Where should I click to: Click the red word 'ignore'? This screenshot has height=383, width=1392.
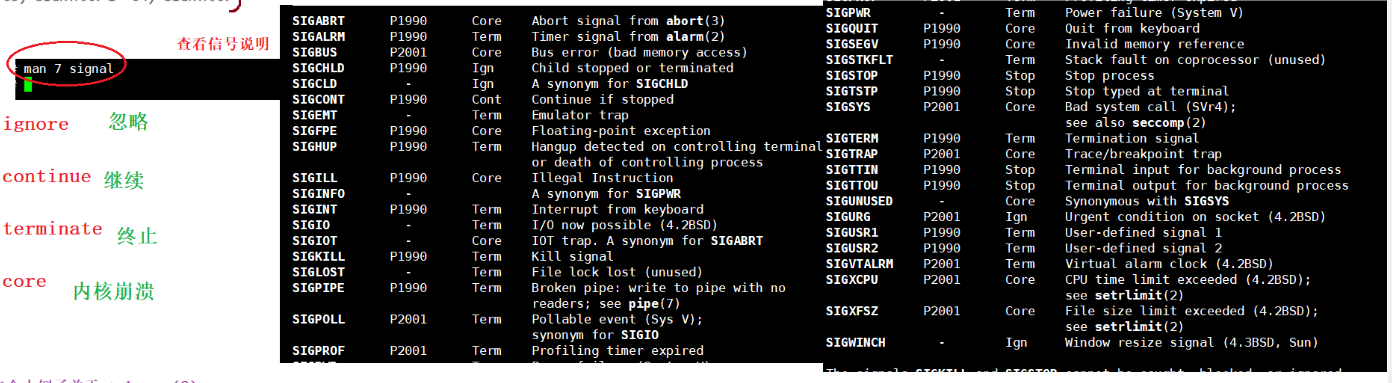click(36, 125)
